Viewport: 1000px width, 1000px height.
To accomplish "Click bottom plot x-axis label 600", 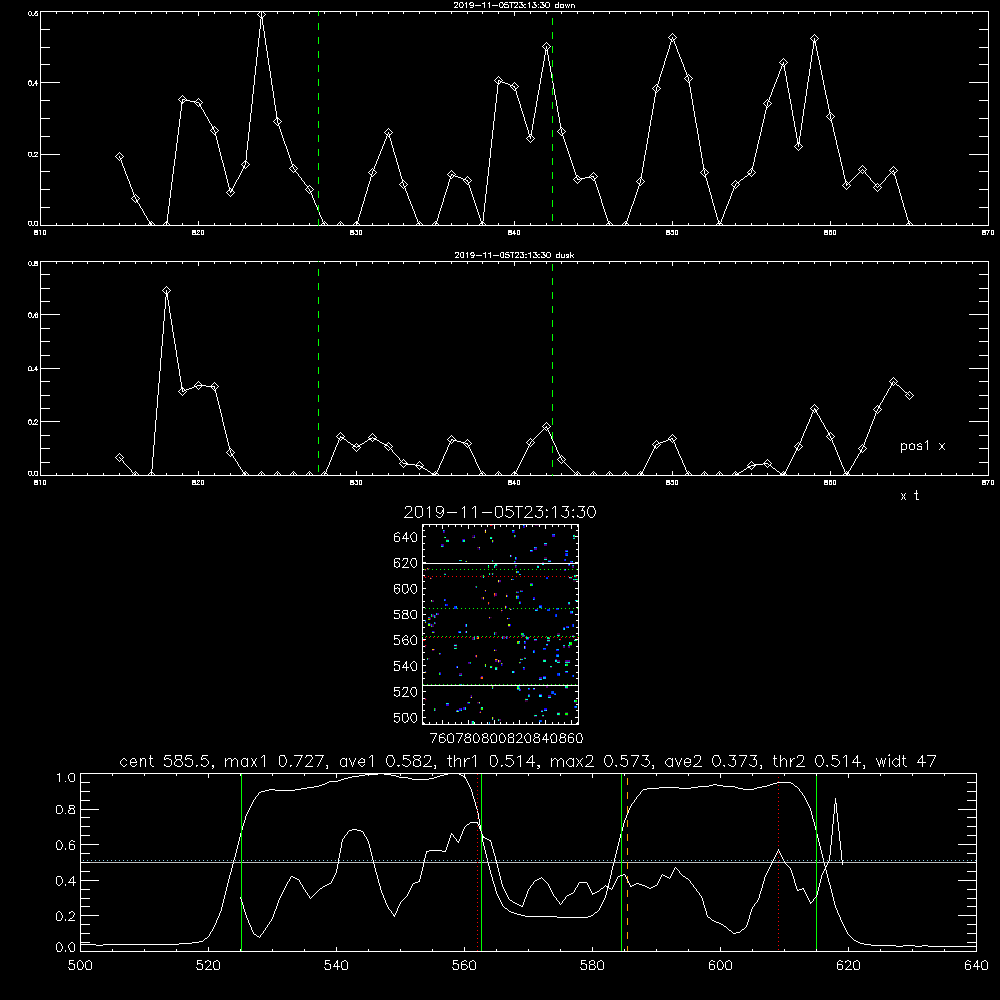I will [721, 966].
